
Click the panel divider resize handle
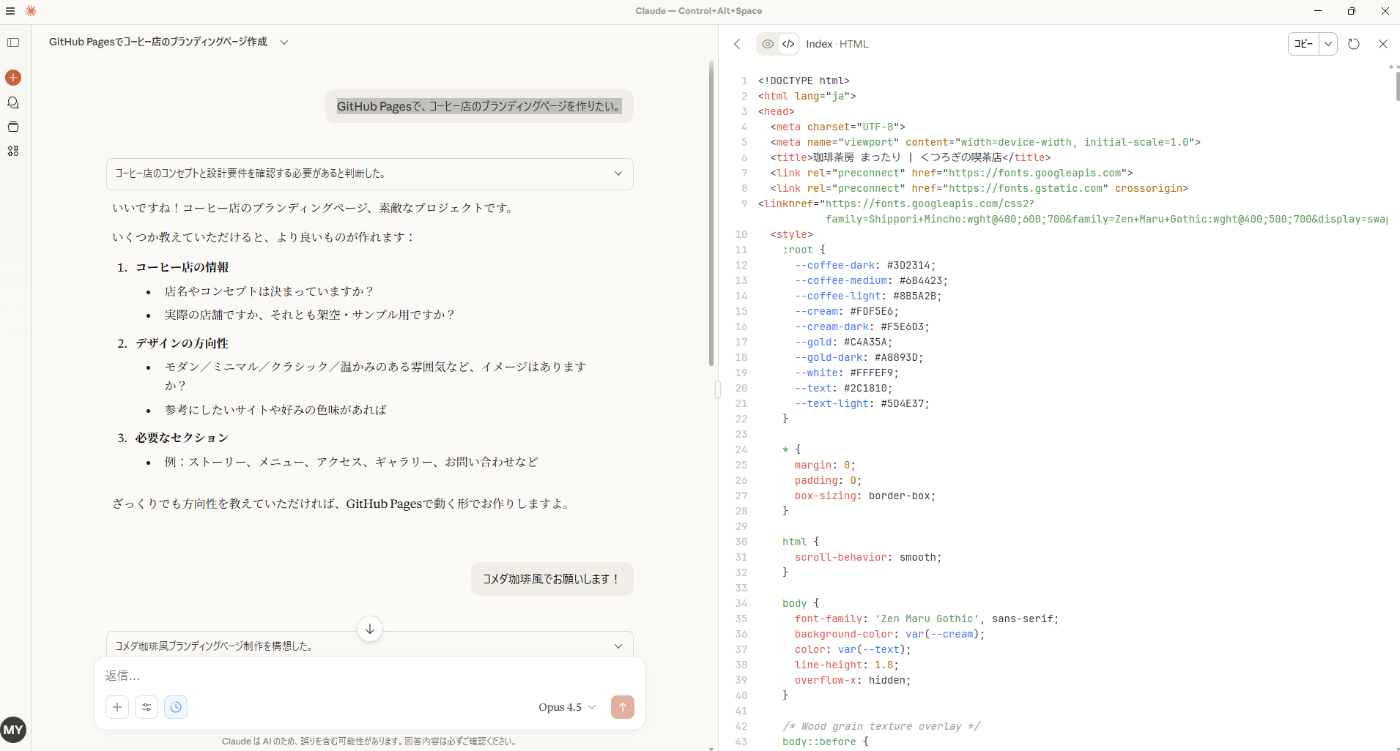(717, 390)
